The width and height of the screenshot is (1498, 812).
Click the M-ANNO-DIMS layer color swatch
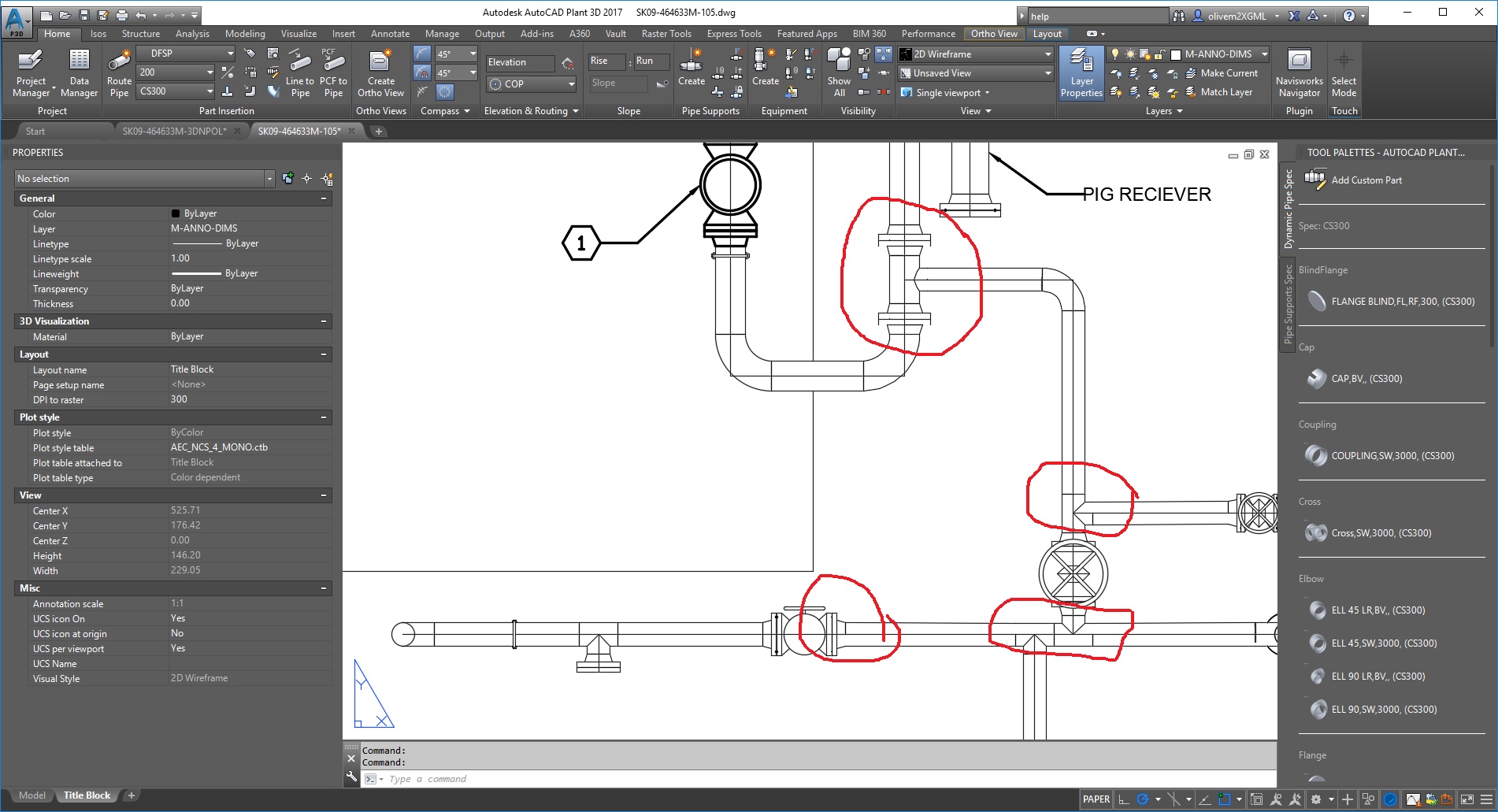1176,54
